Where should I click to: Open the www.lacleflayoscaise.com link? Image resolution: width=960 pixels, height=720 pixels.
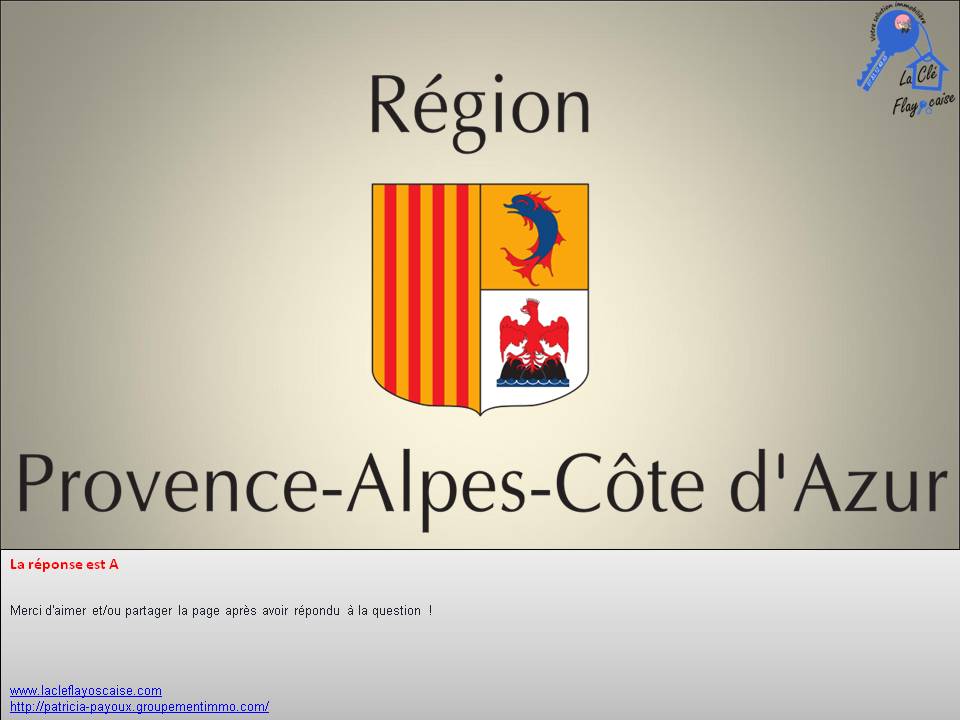(86, 691)
